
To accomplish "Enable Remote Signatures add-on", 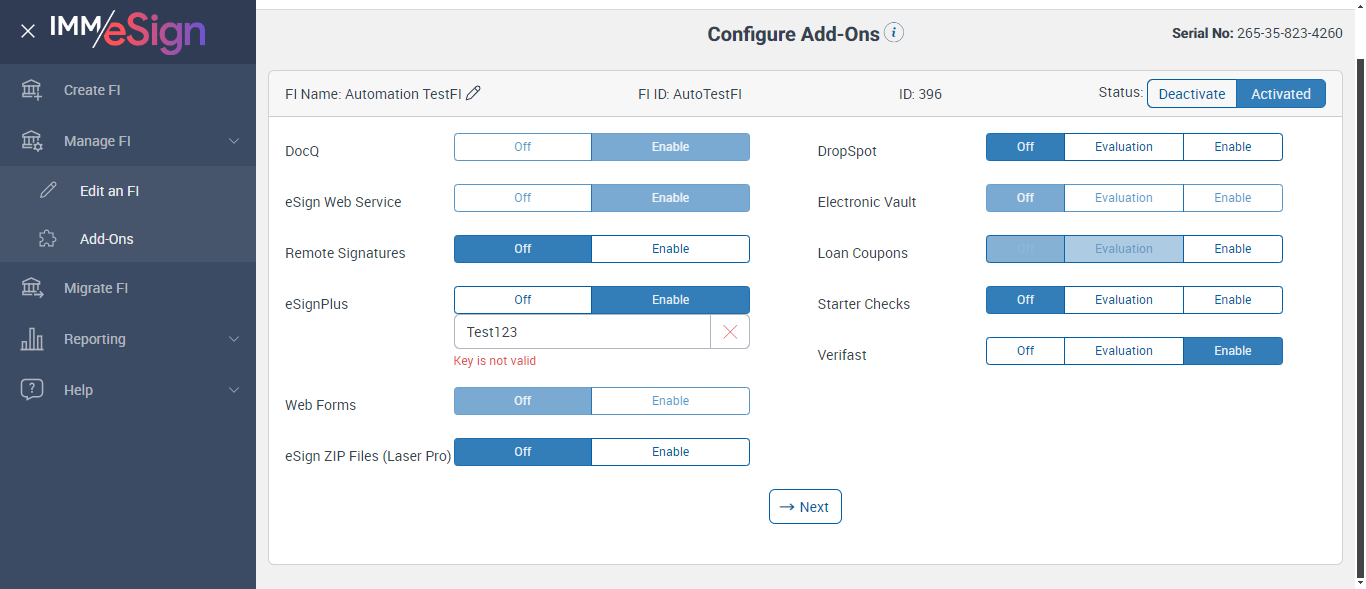I will pos(670,249).
